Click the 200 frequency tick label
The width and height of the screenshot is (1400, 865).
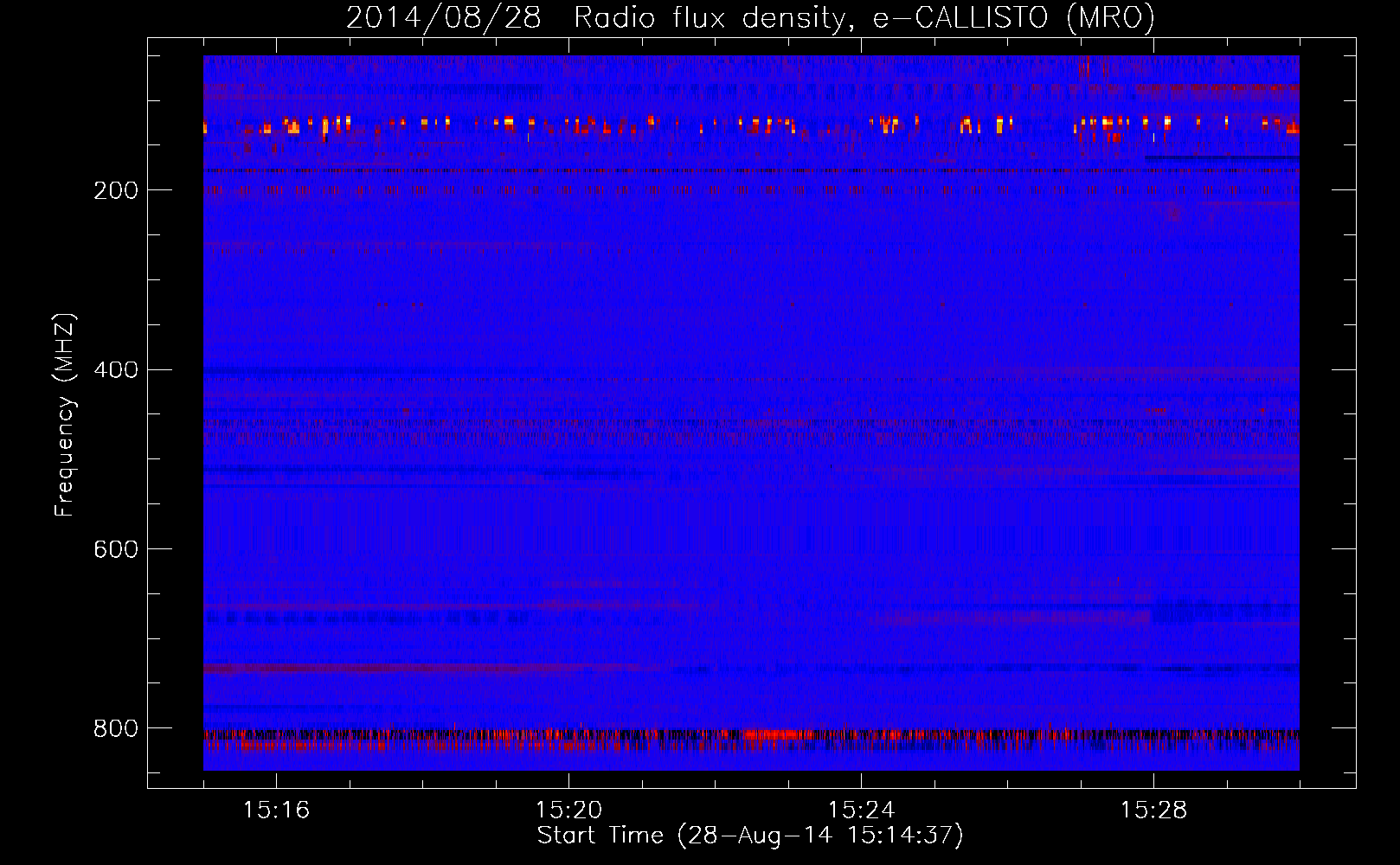click(115, 190)
